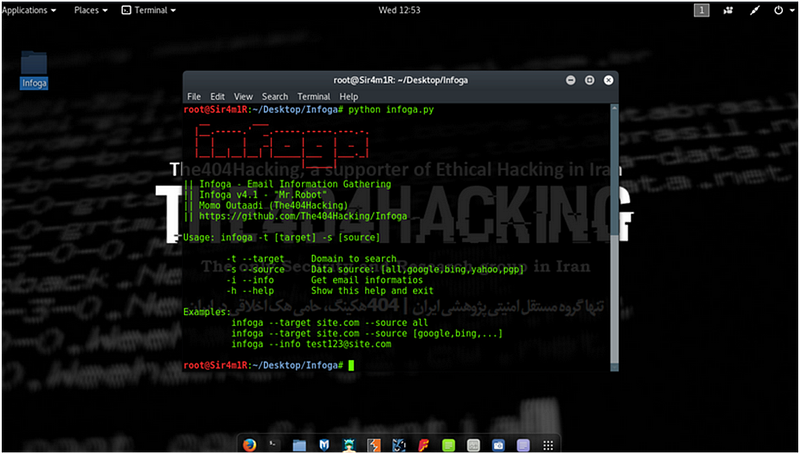The height and width of the screenshot is (454, 800).
Task: Launch Faraday red F icon in dock
Action: (x=423, y=445)
